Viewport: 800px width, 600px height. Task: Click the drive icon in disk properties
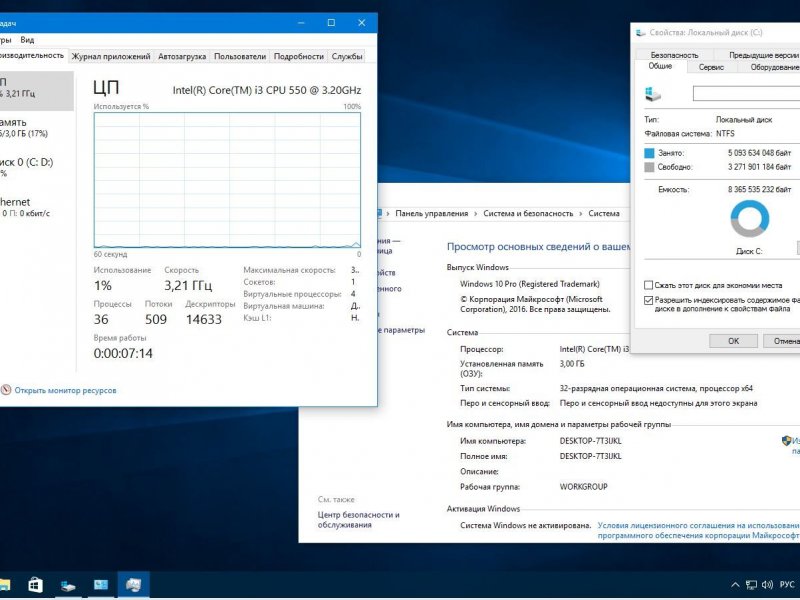653,94
